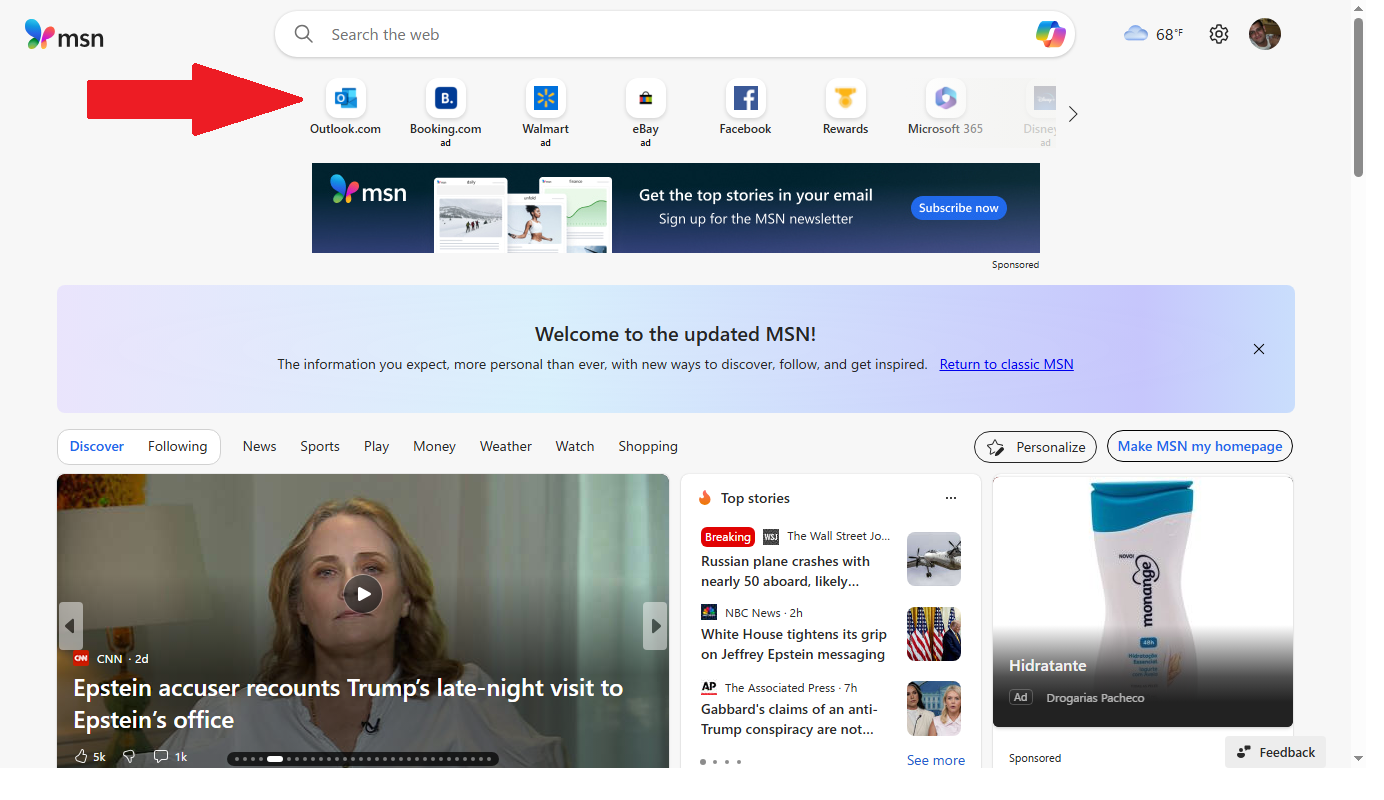Select the active carousel slide indicator

point(275,759)
